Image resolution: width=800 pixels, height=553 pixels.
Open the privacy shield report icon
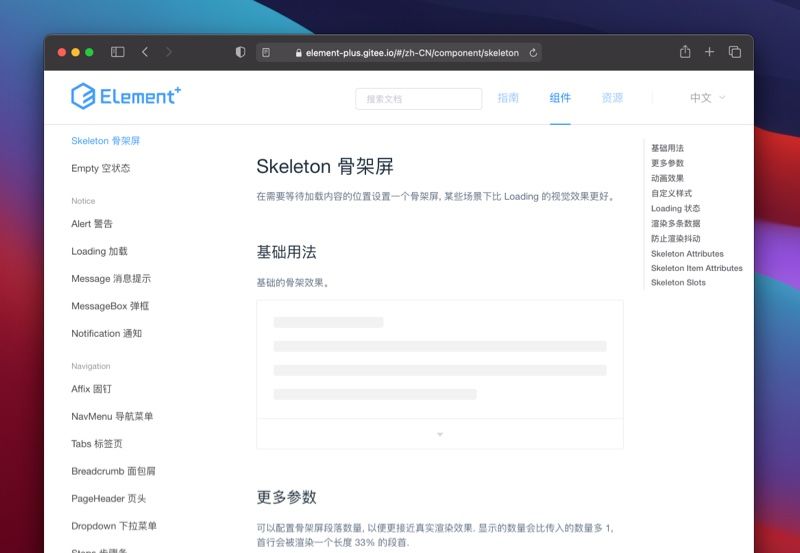(240, 52)
